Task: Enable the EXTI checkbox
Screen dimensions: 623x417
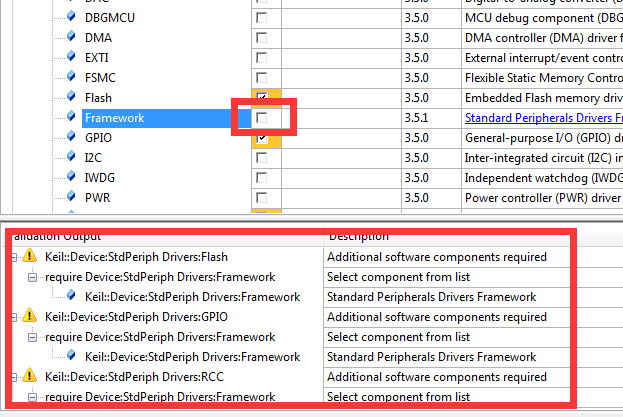Action: click(261, 58)
